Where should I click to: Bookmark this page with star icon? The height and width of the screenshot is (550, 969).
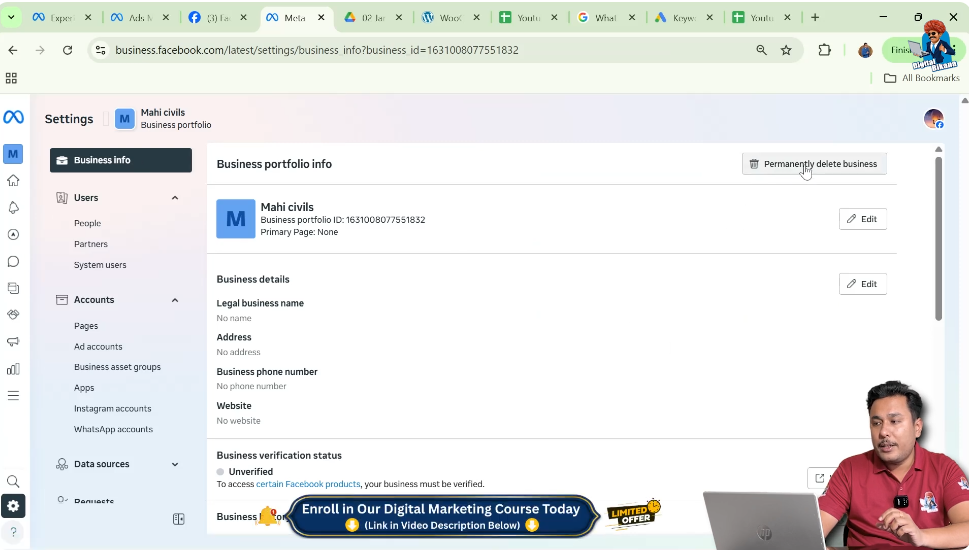point(786,50)
